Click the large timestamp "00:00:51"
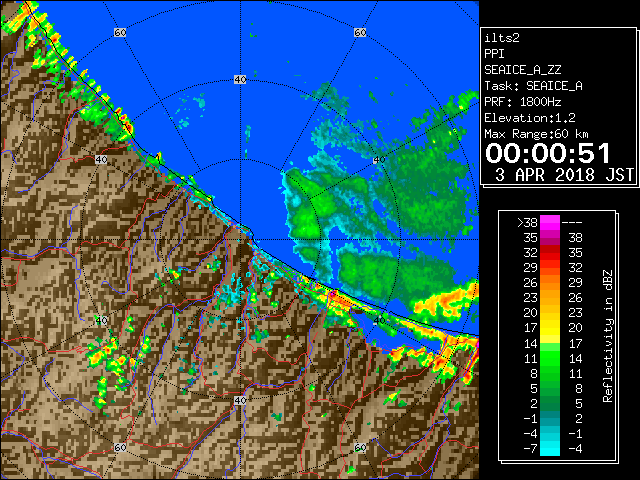This screenshot has width=640, height=480. tap(548, 153)
